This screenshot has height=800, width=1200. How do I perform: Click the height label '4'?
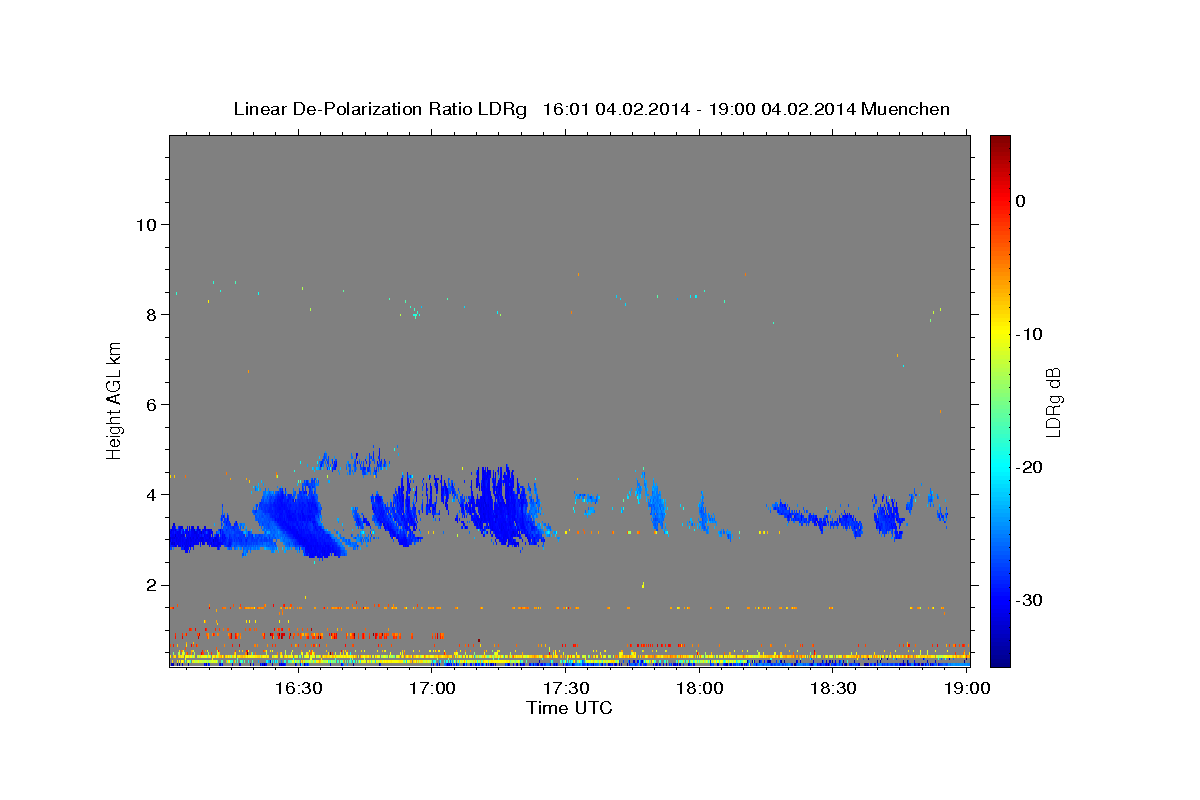click(x=151, y=494)
